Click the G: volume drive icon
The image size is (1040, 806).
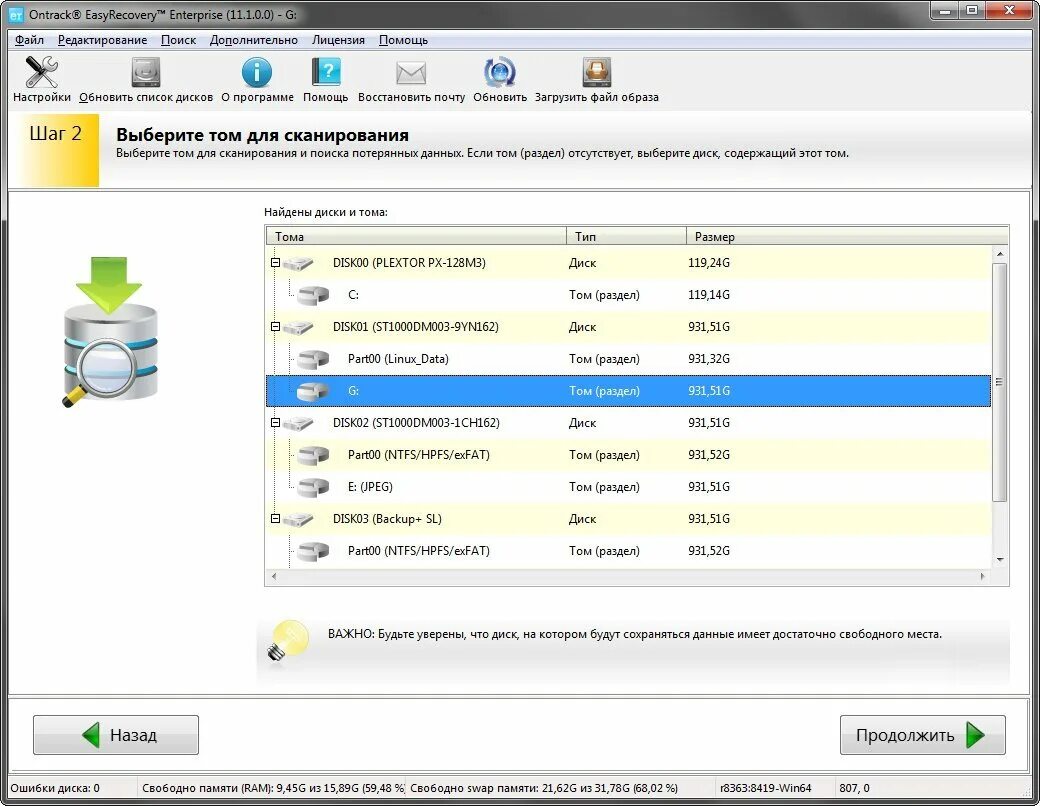click(313, 391)
